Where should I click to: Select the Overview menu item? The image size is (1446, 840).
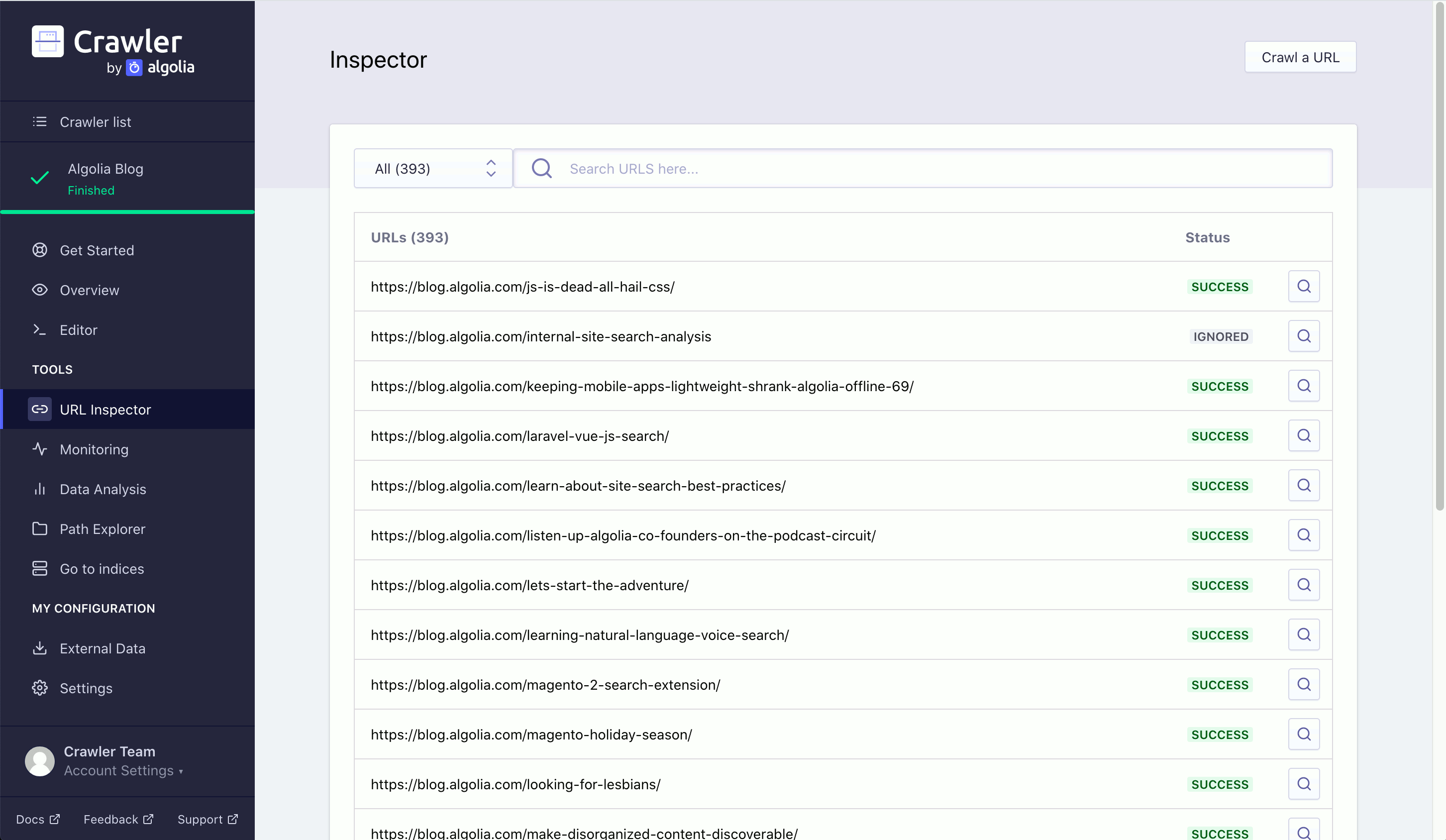[x=89, y=290]
